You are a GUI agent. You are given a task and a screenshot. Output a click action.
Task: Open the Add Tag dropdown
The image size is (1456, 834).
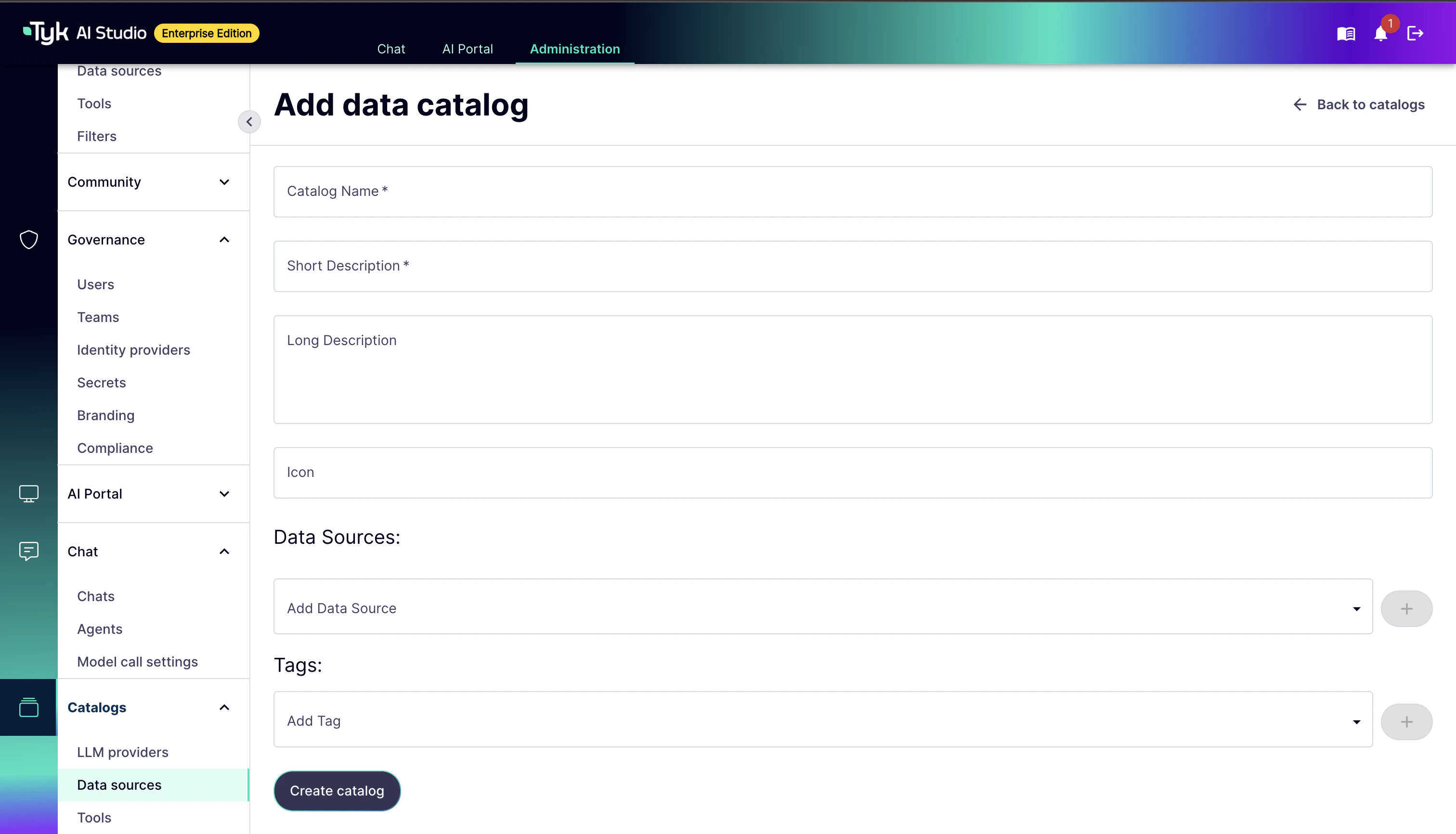tap(1356, 721)
